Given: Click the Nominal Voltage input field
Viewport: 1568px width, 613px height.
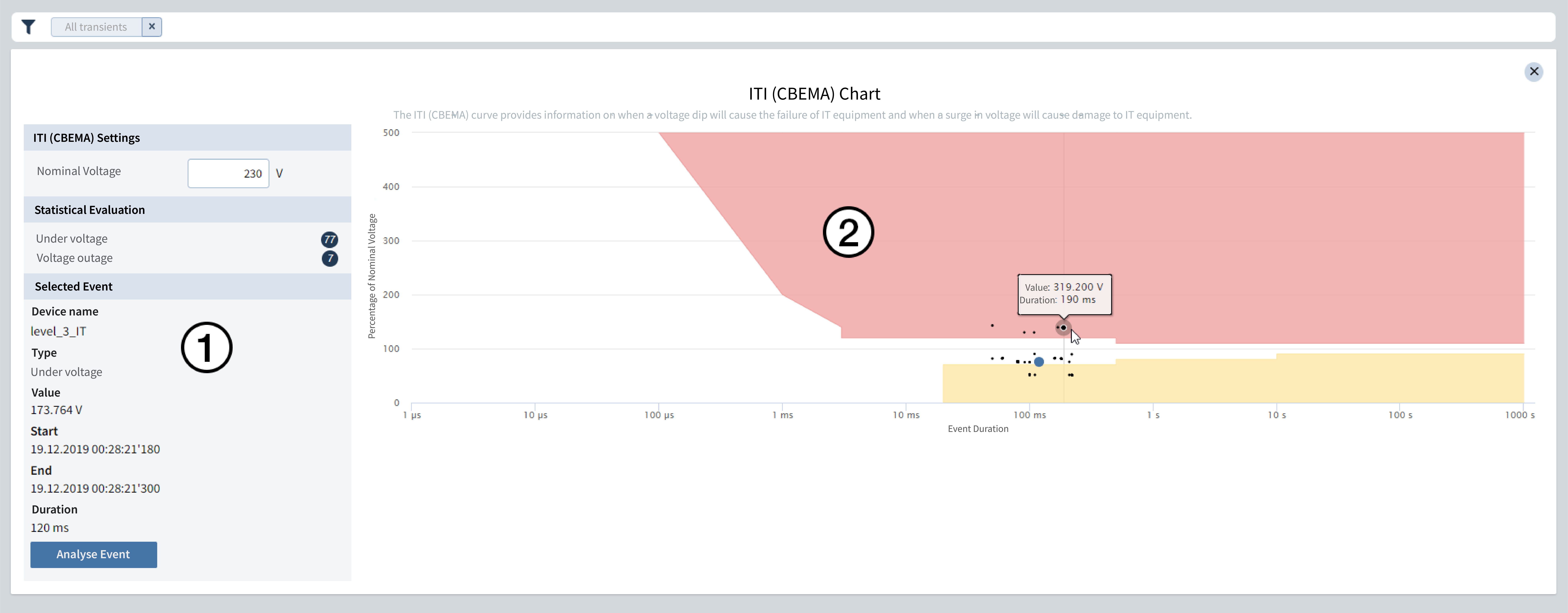Looking at the screenshot, I should click(228, 173).
